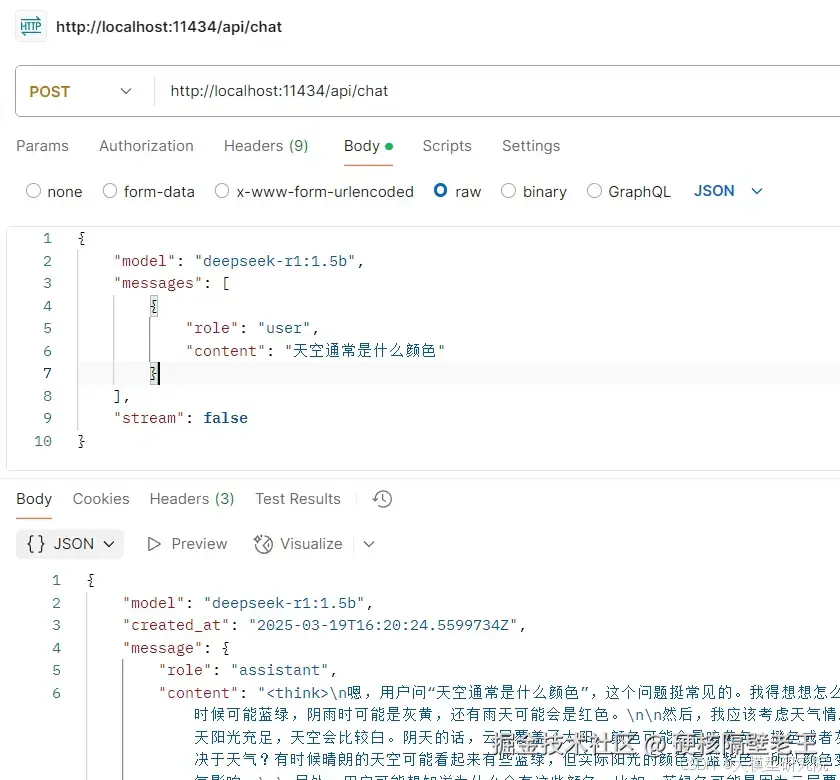Click the "stream" key on line 9
This screenshot has height=780, width=840.
coord(148,418)
